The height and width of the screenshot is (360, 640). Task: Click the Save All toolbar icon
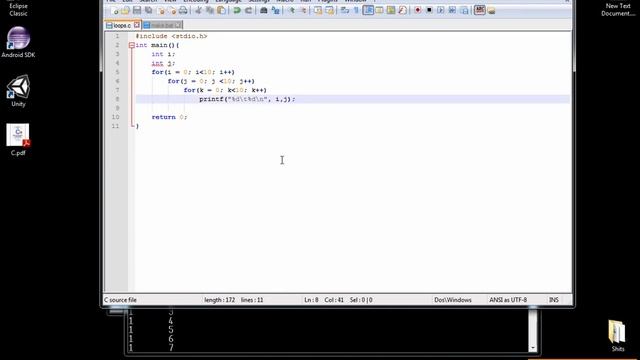(149, 10)
